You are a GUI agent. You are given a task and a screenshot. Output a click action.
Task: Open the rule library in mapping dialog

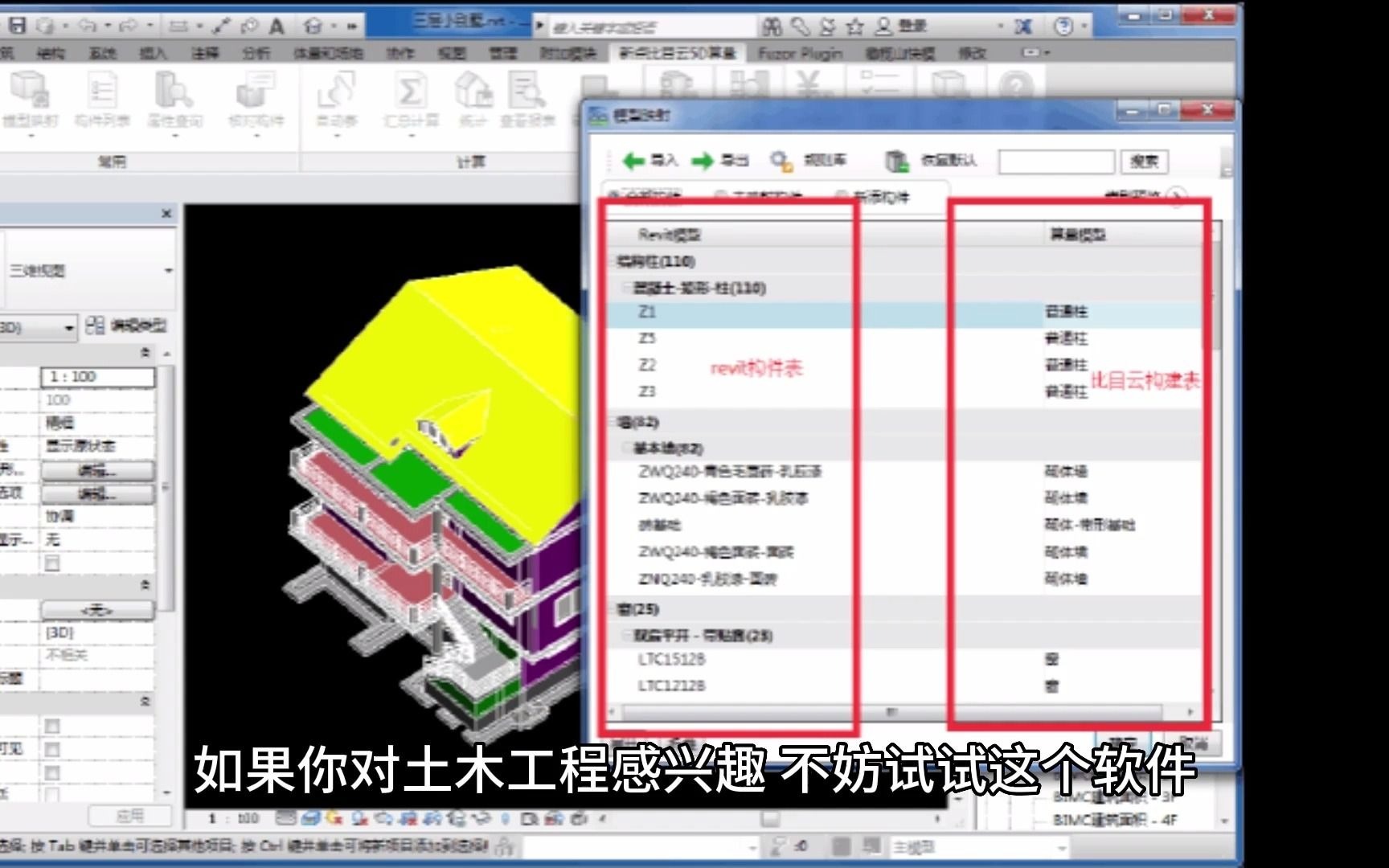[x=808, y=161]
